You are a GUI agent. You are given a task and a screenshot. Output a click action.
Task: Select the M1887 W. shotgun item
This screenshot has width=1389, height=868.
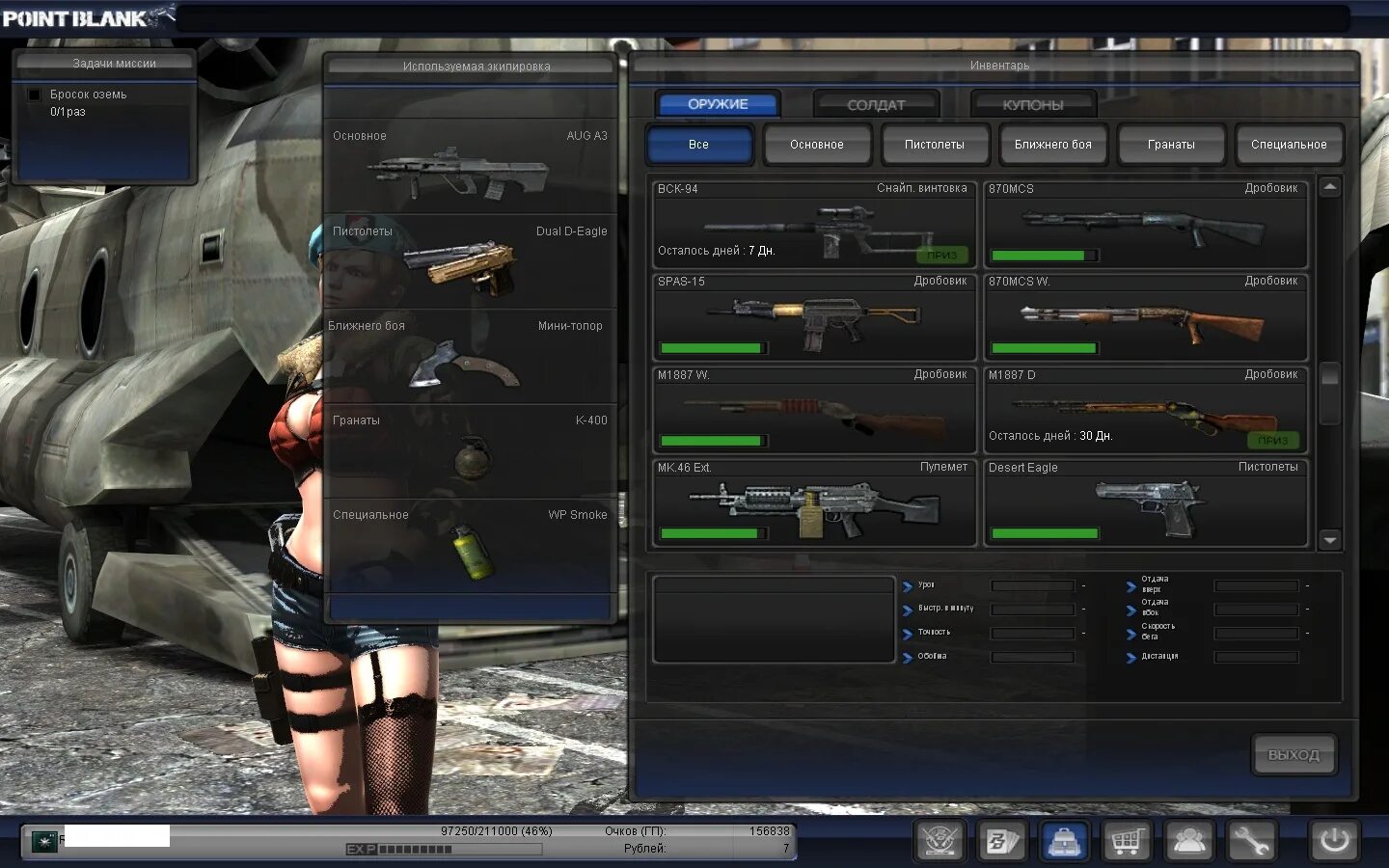tap(814, 409)
